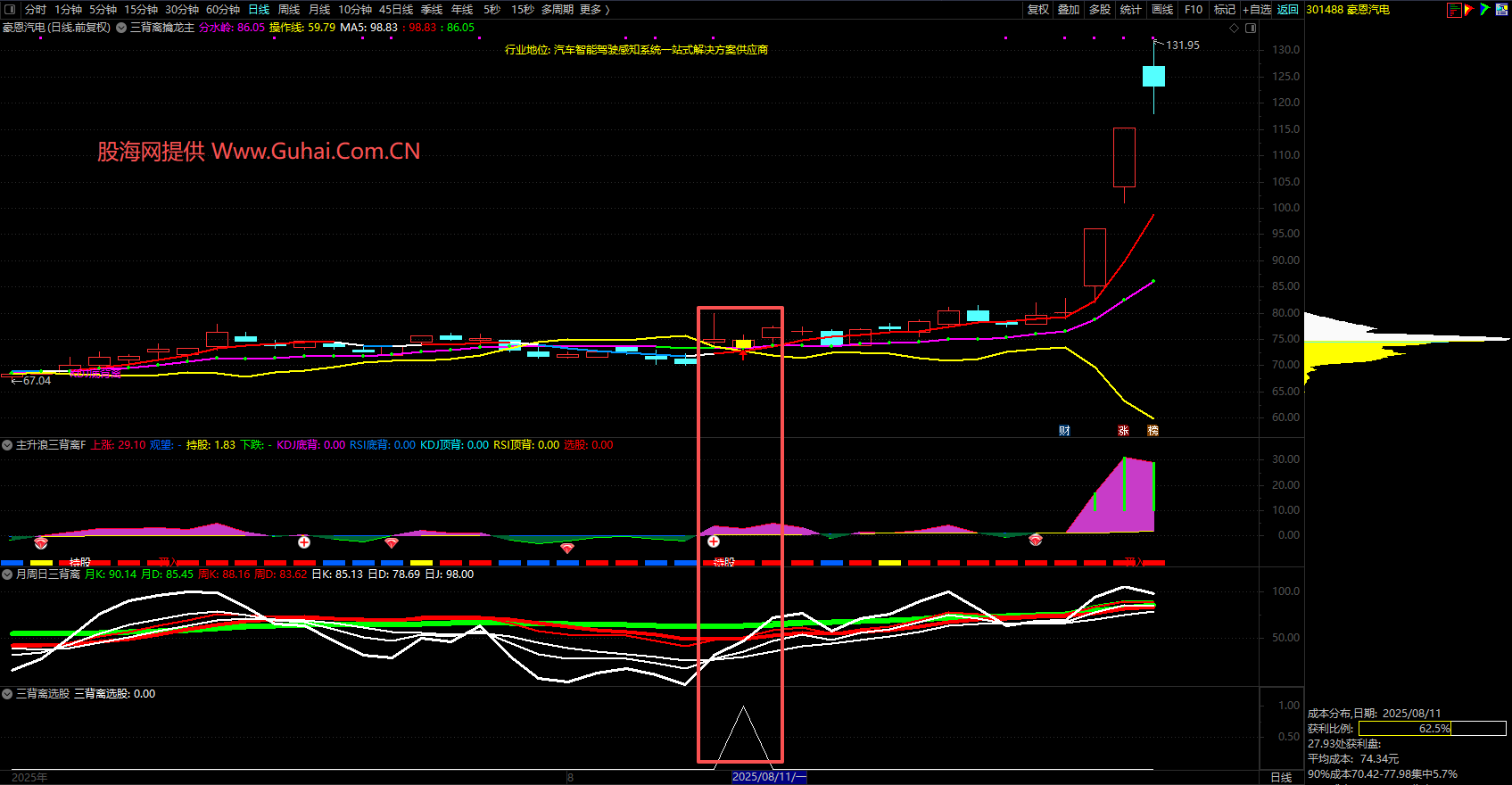The height and width of the screenshot is (785, 1512).
Task: Select the 周线 weekly period
Action: click(289, 10)
